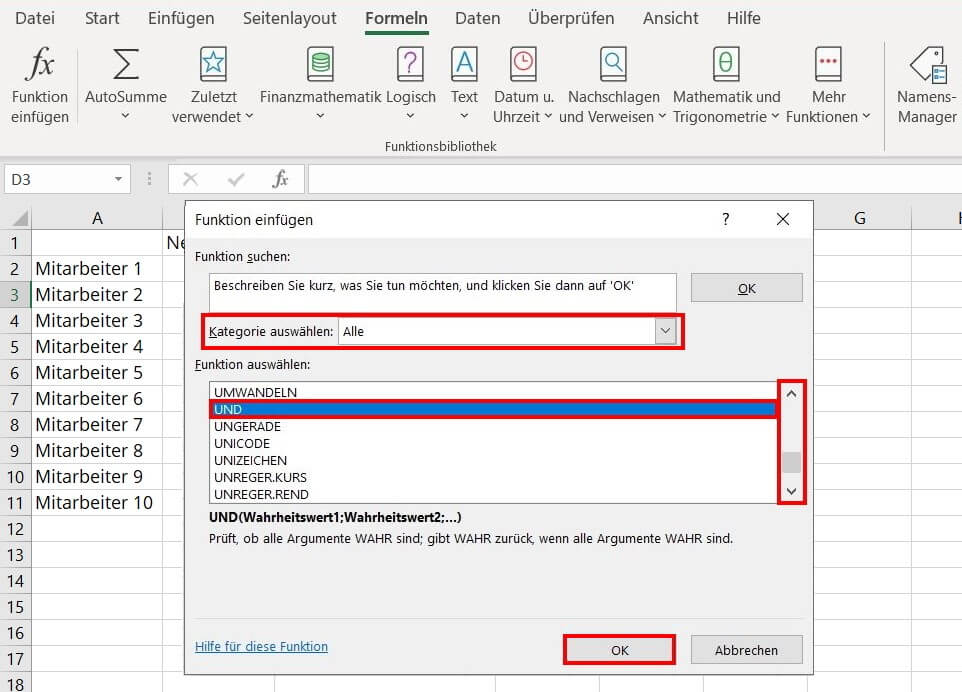Image resolution: width=962 pixels, height=692 pixels.
Task: Click cell Mitarbeiter 5
Action: point(97,372)
